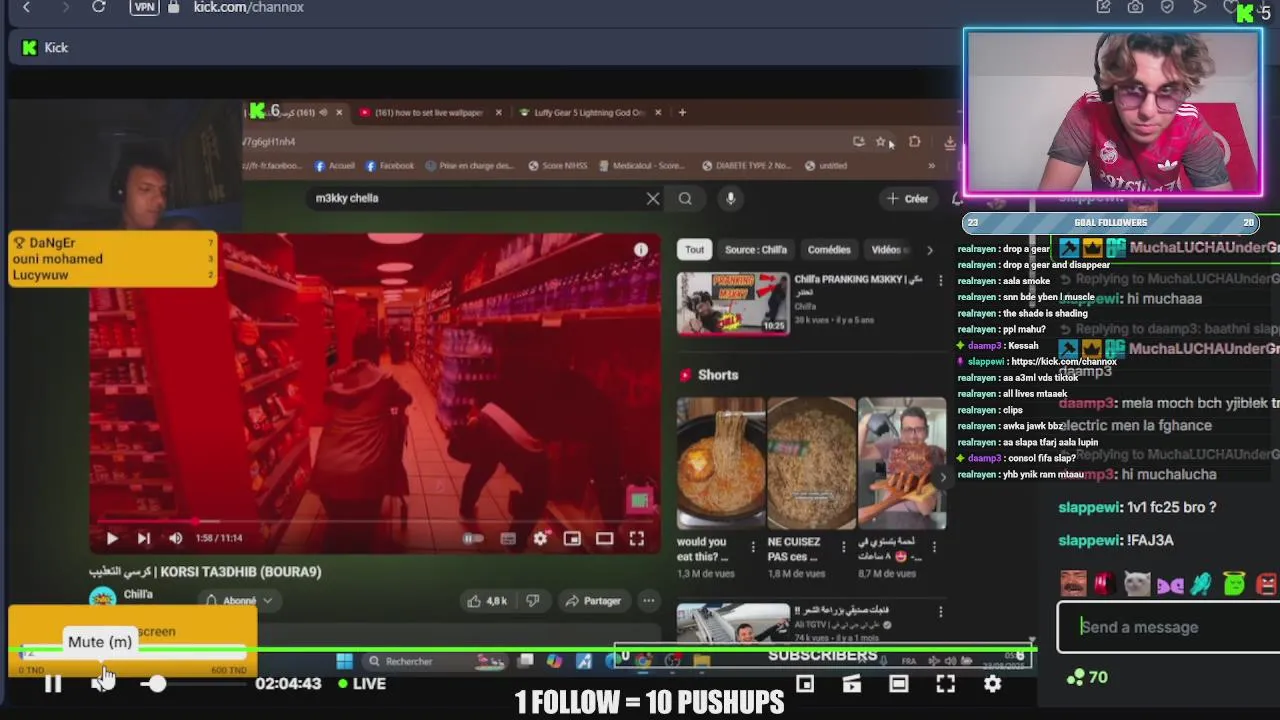Screen dimensions: 1280x720
Task: Focus the Send a message chat box
Action: tap(1168, 627)
